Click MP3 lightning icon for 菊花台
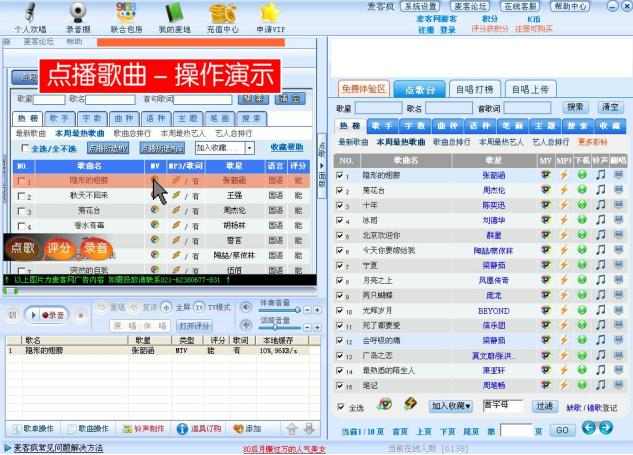This screenshot has height=455, width=633. 564,190
